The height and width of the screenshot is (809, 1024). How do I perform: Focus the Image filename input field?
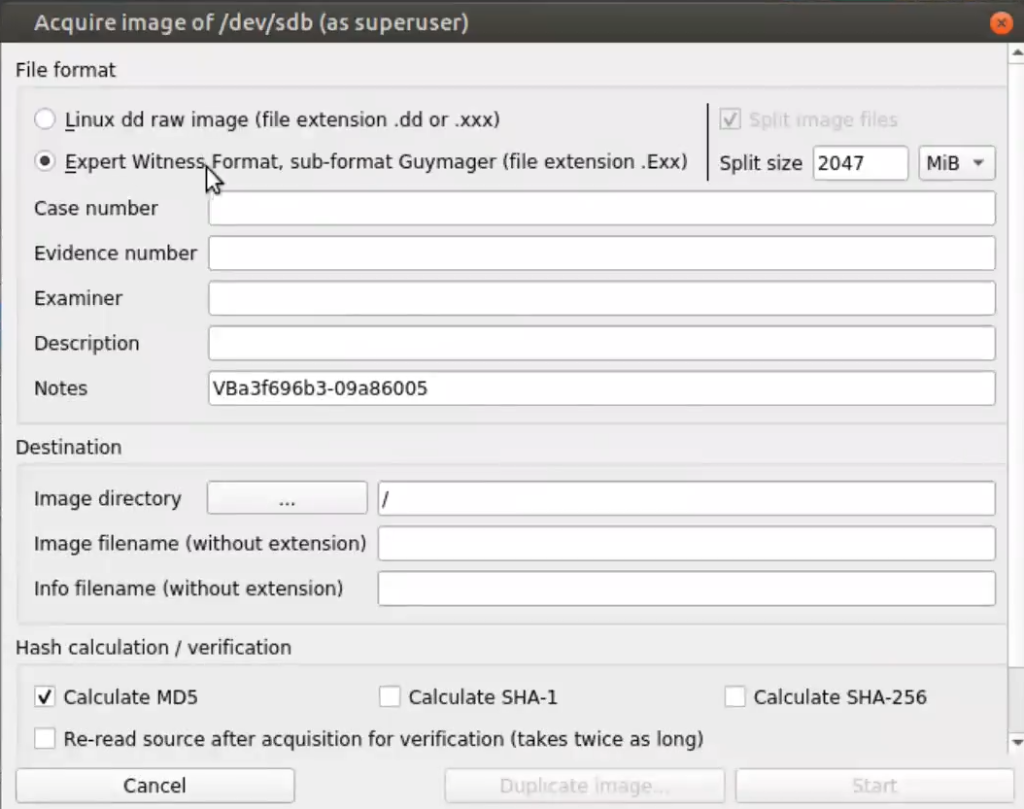686,544
